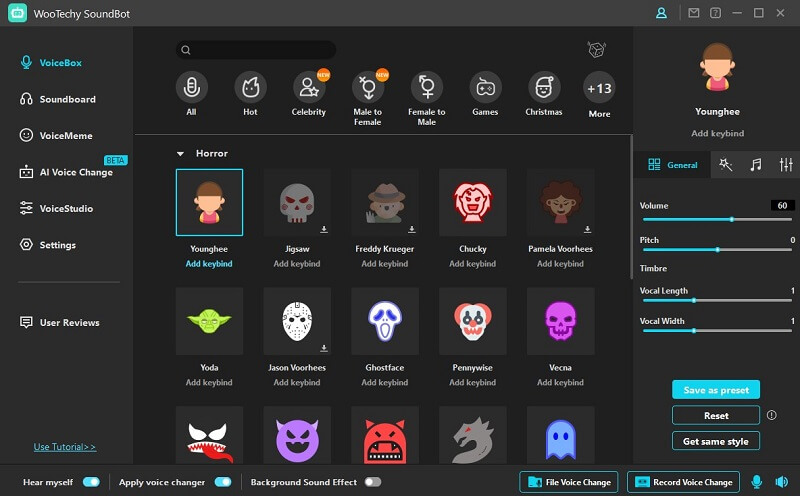Open the mail message icon
The width and height of the screenshot is (800, 496).
(x=693, y=13)
